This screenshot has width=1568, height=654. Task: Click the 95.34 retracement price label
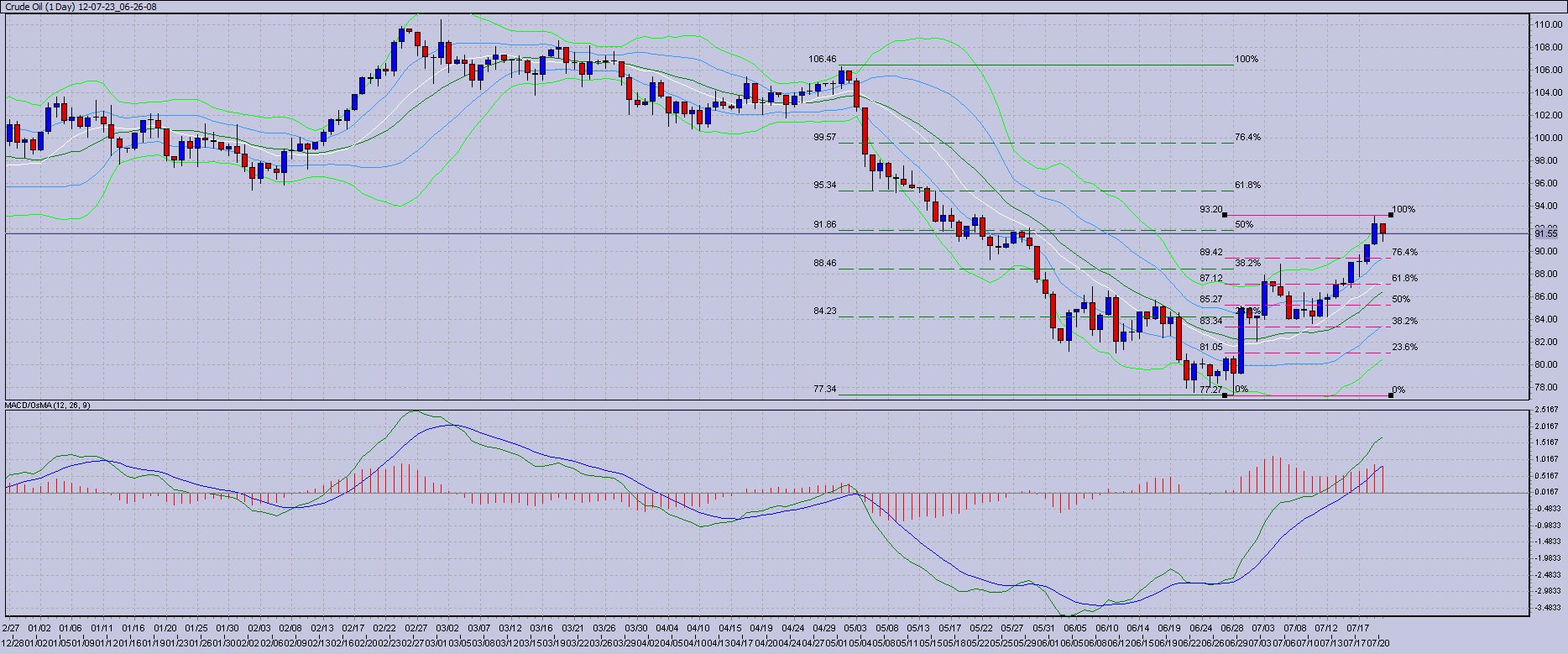(x=824, y=185)
